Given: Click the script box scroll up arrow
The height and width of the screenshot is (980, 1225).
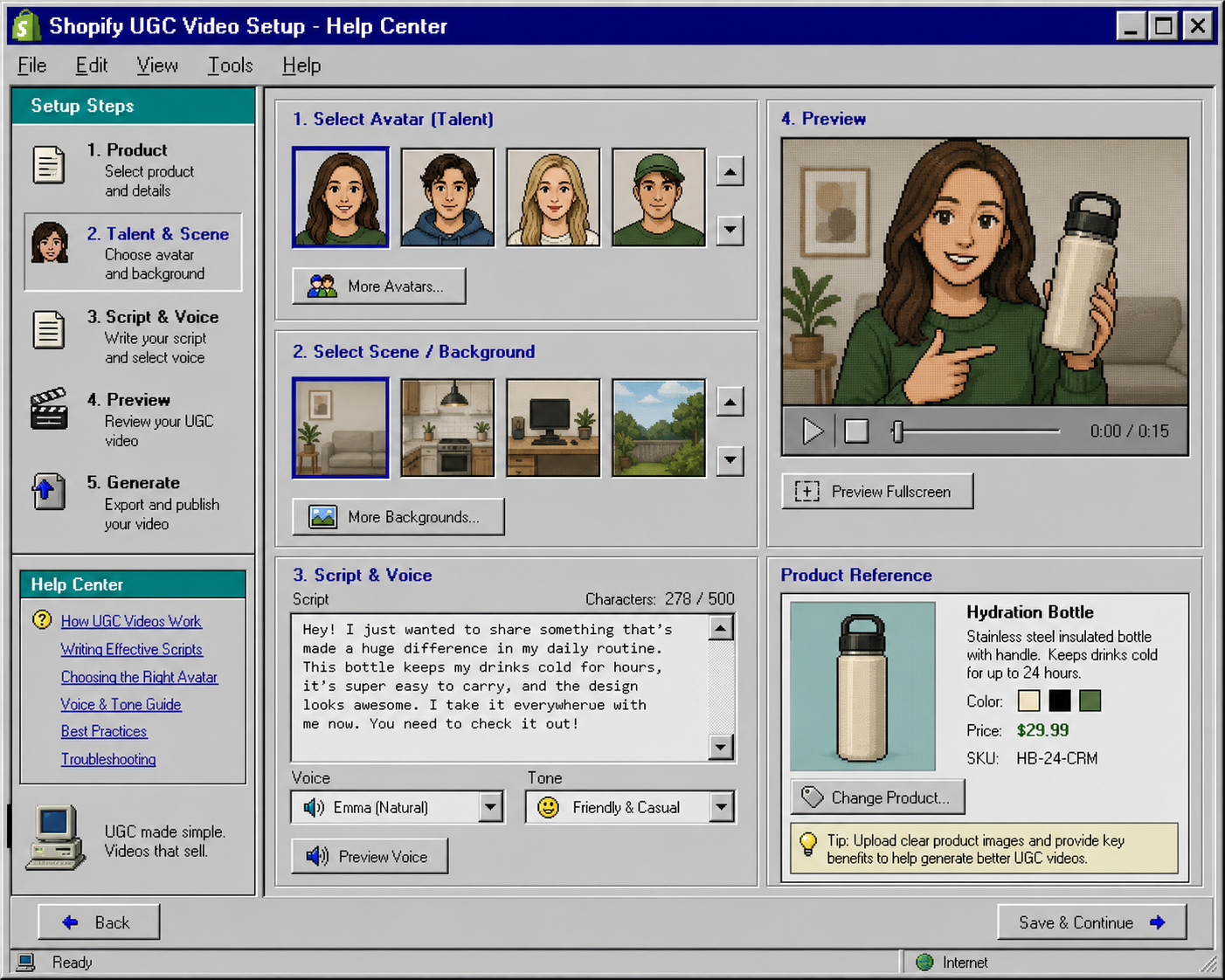Looking at the screenshot, I should (721, 628).
